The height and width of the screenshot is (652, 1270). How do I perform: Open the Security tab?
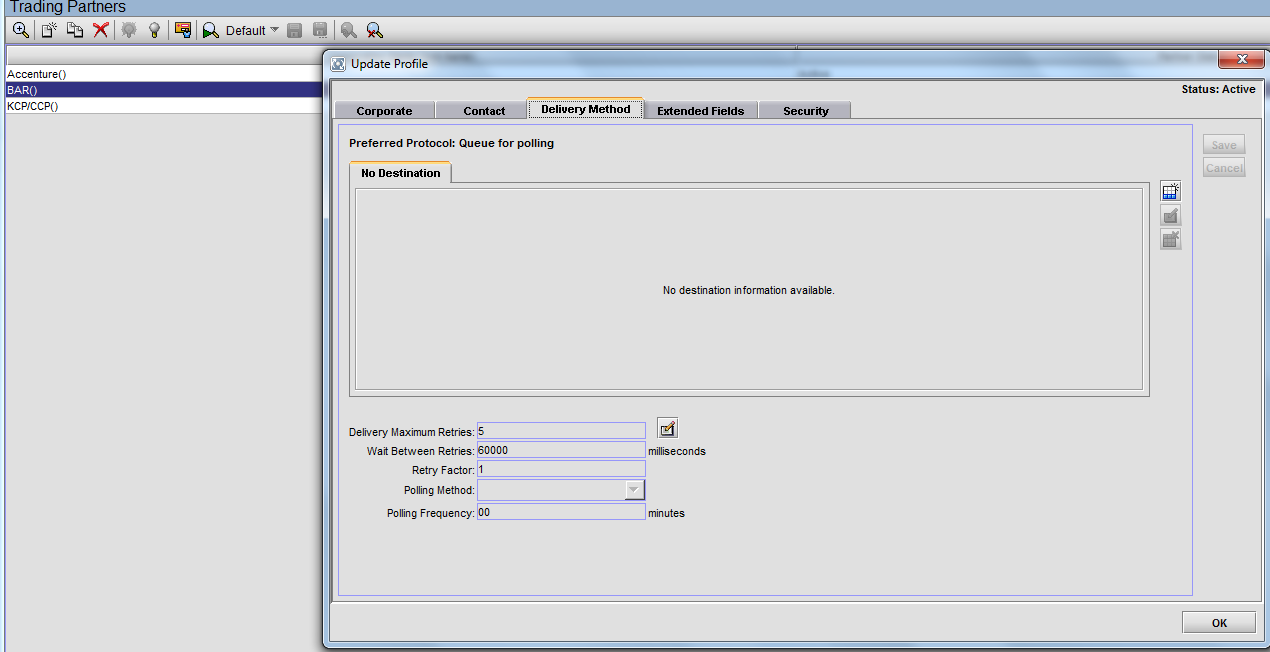pyautogui.click(x=804, y=110)
